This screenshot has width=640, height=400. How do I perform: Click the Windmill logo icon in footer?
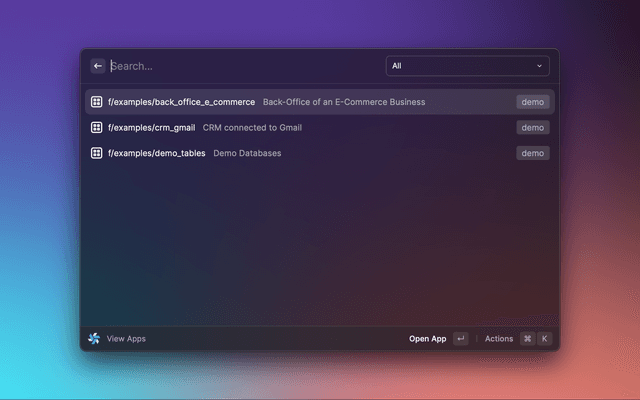(94, 339)
